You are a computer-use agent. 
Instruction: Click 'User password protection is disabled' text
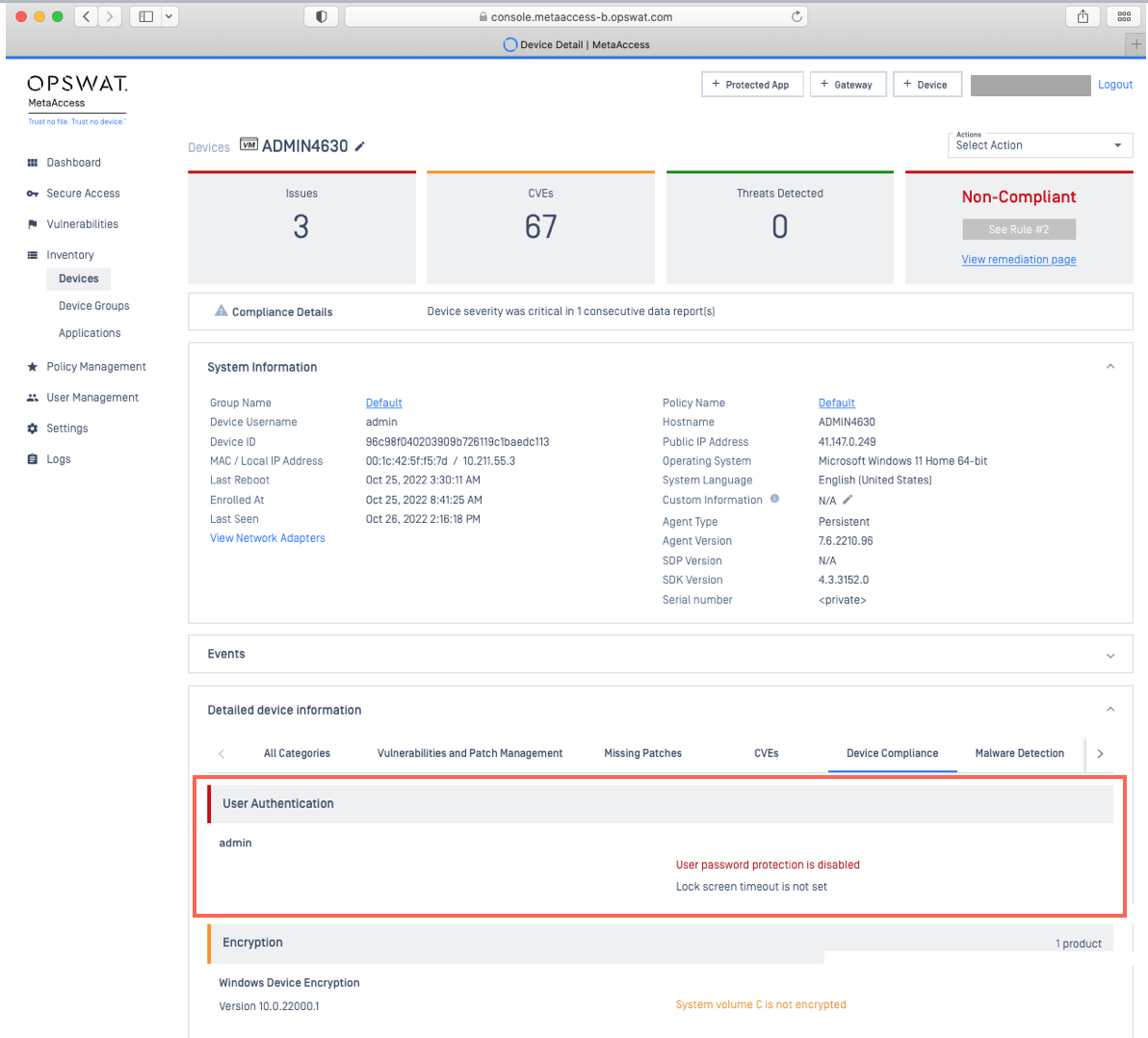tap(768, 865)
